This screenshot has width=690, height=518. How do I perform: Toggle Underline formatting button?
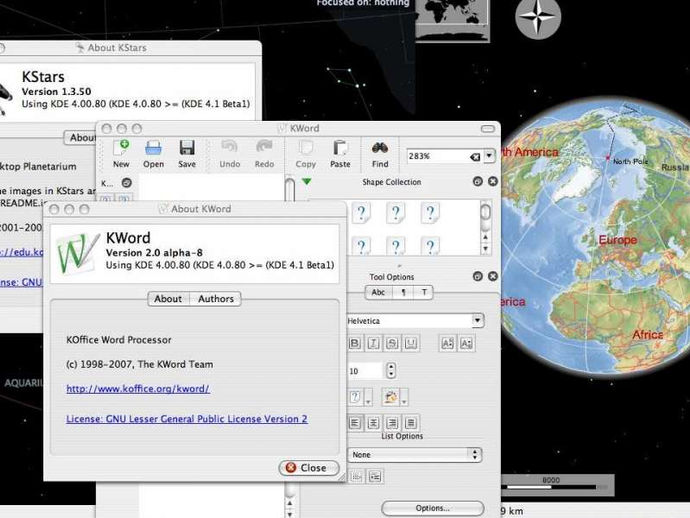point(411,343)
